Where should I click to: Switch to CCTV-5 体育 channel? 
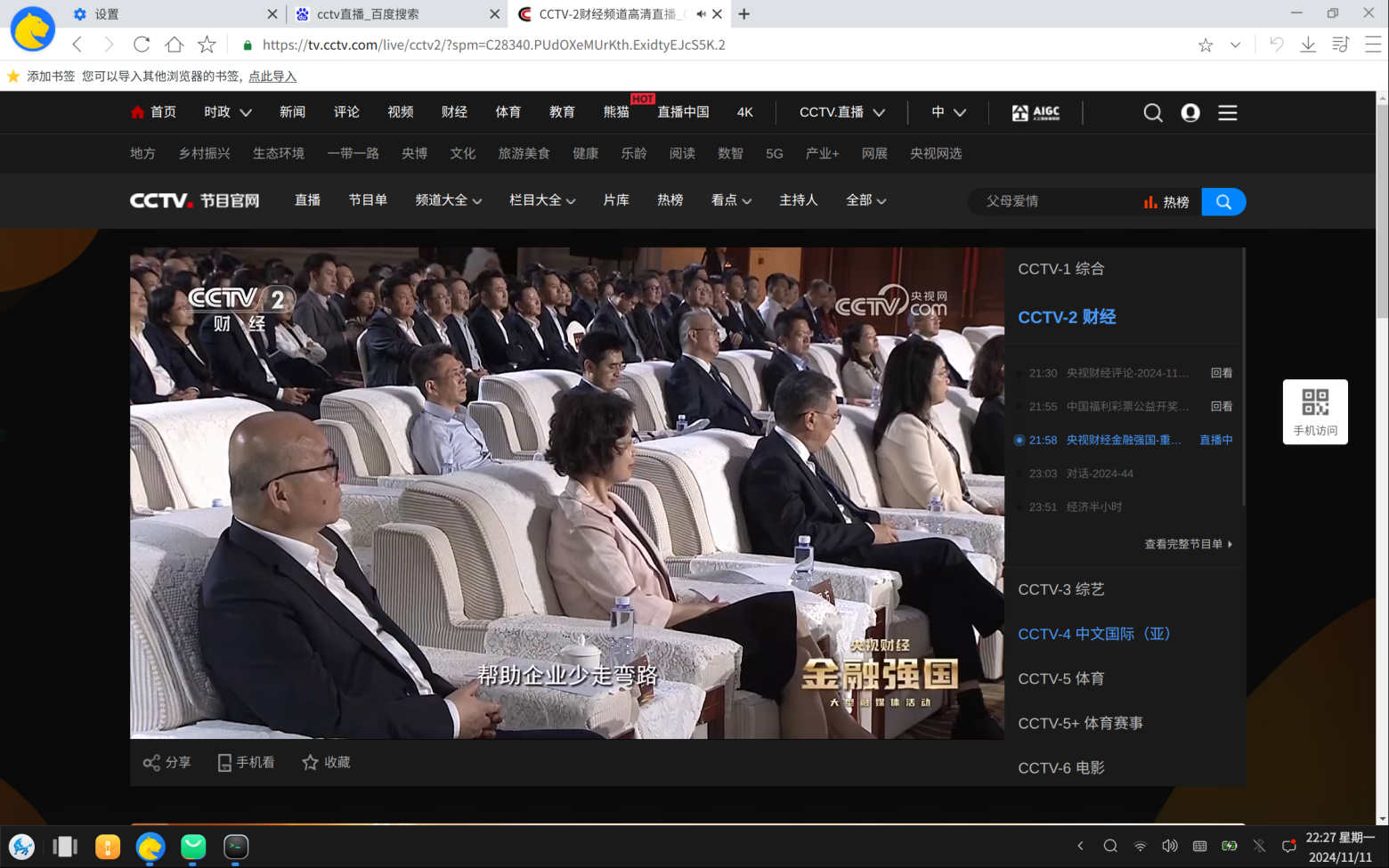[x=1061, y=678]
